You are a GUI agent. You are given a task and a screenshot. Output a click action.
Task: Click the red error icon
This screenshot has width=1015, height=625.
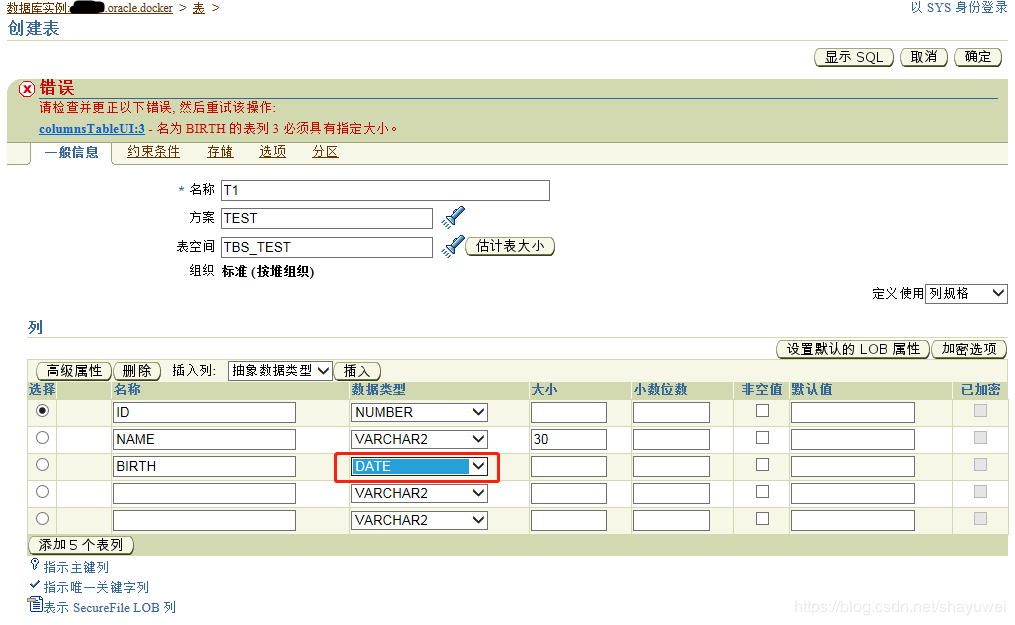pos(27,89)
